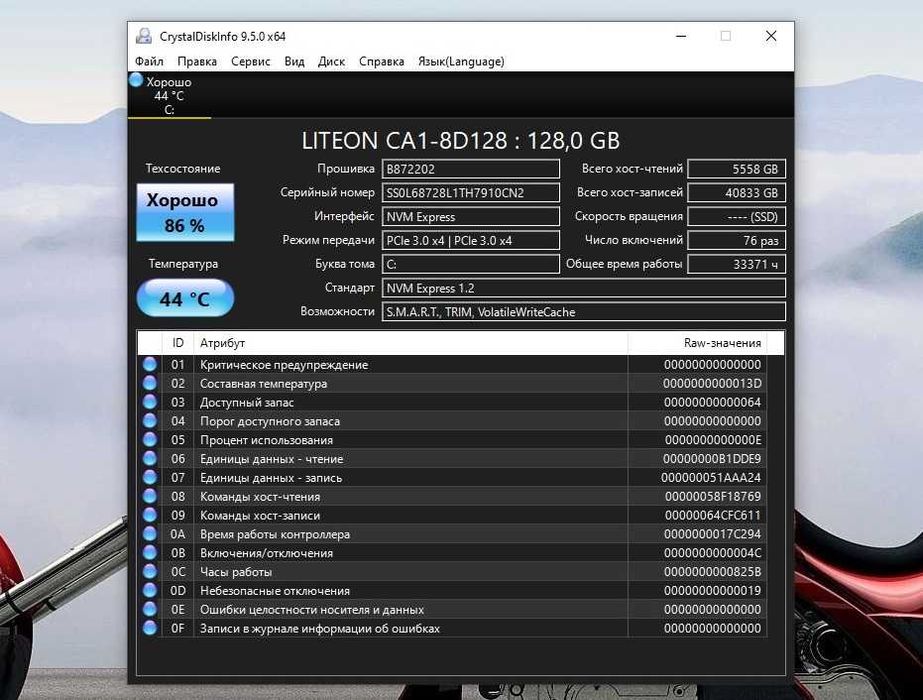Screen dimensions: 923x700
Task: Select the row Единицы данных - запись
Action: [x=452, y=477]
